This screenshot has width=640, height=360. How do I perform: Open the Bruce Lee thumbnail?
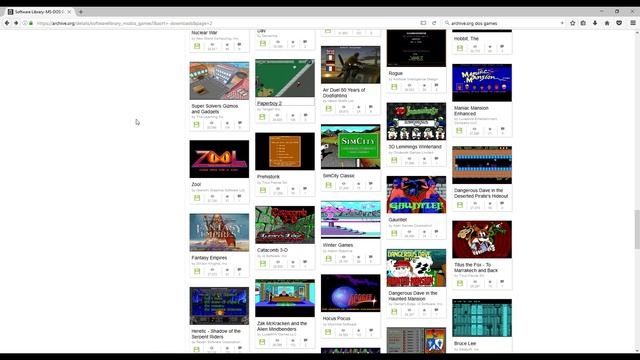482,318
